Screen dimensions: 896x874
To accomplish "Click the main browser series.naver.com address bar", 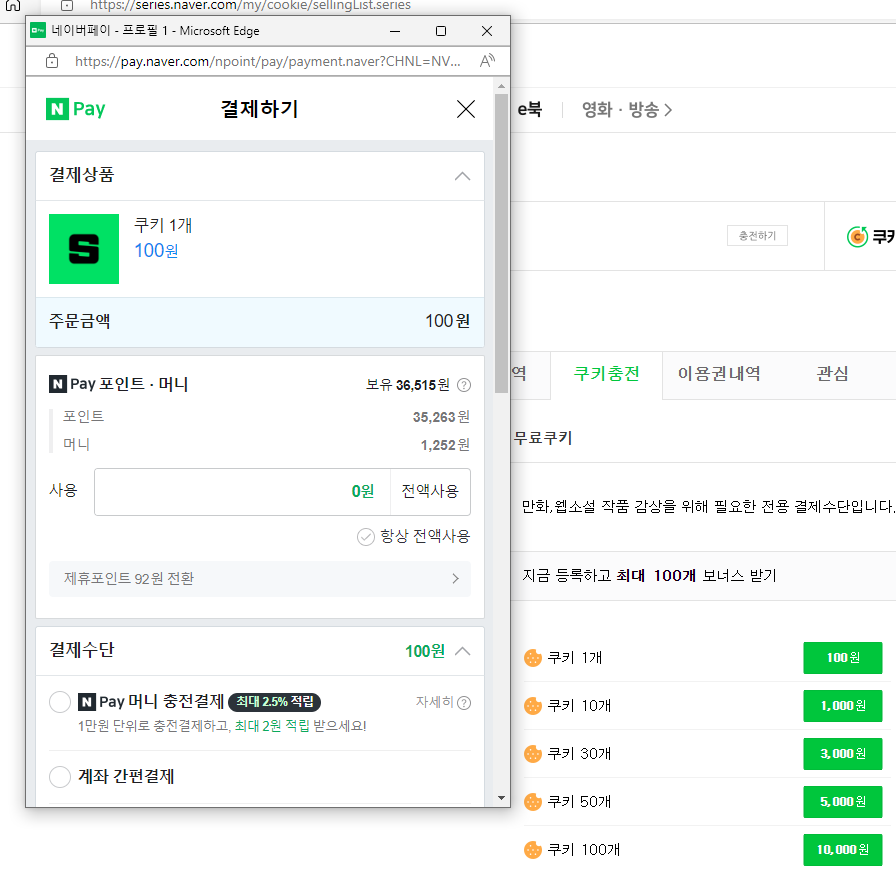I will point(250,5).
